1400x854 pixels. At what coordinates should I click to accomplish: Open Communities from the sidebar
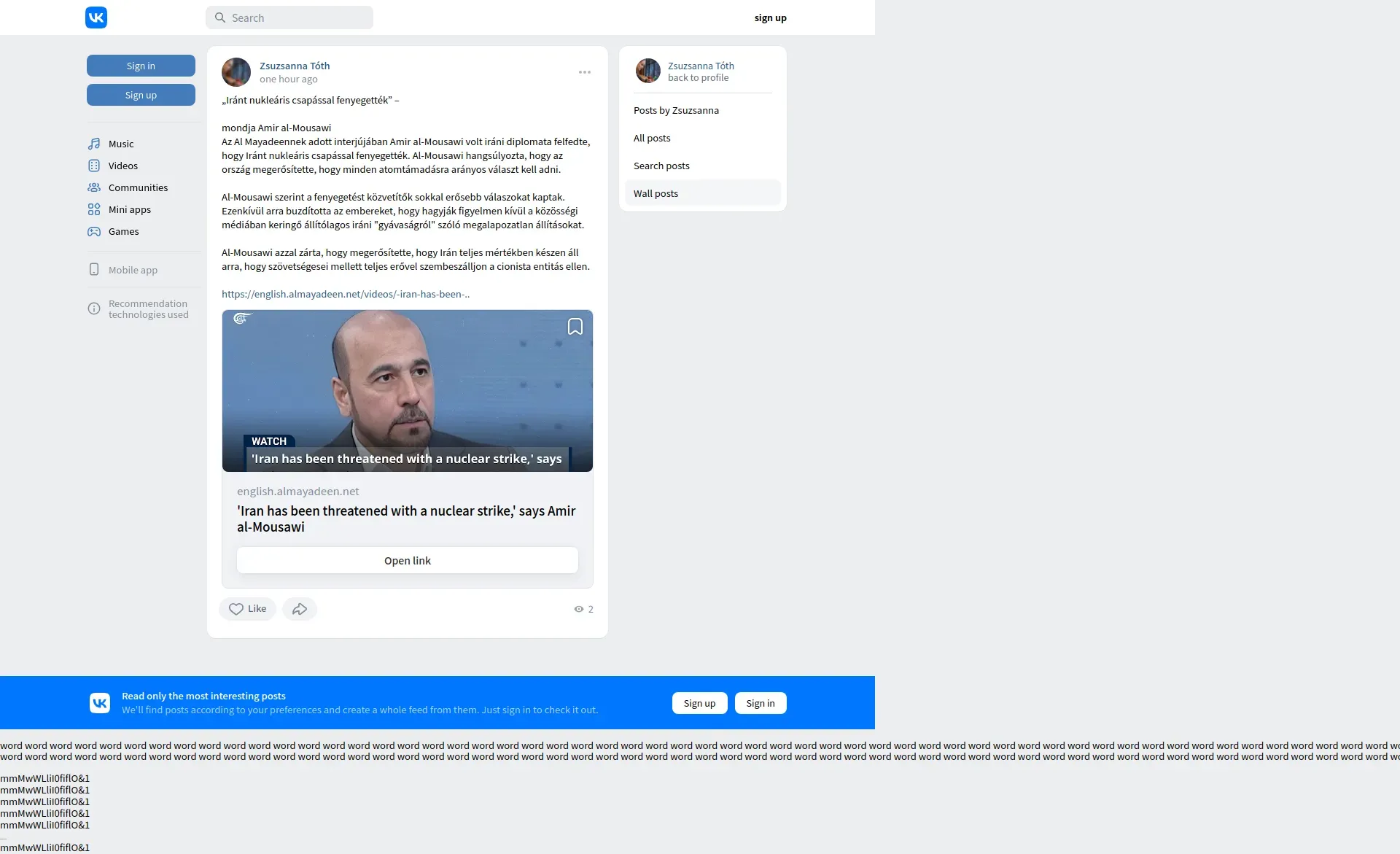138,187
